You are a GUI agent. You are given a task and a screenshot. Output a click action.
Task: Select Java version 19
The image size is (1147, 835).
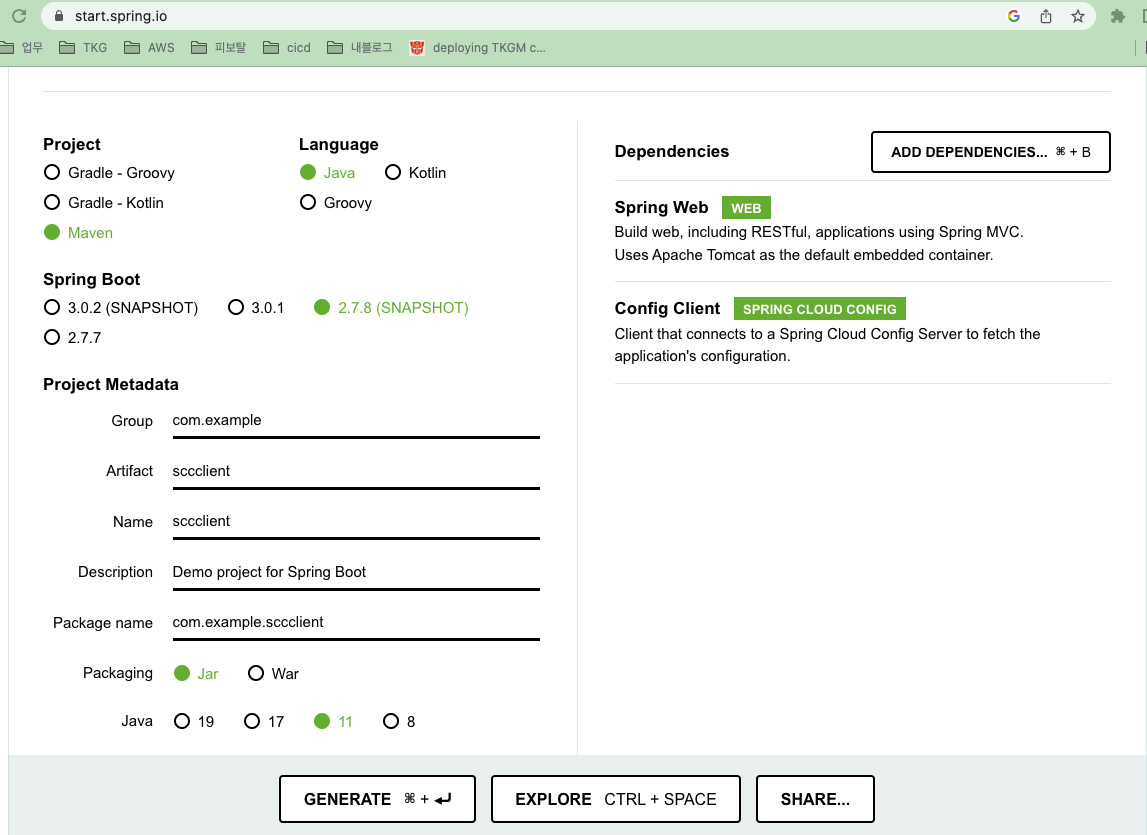coord(194,722)
